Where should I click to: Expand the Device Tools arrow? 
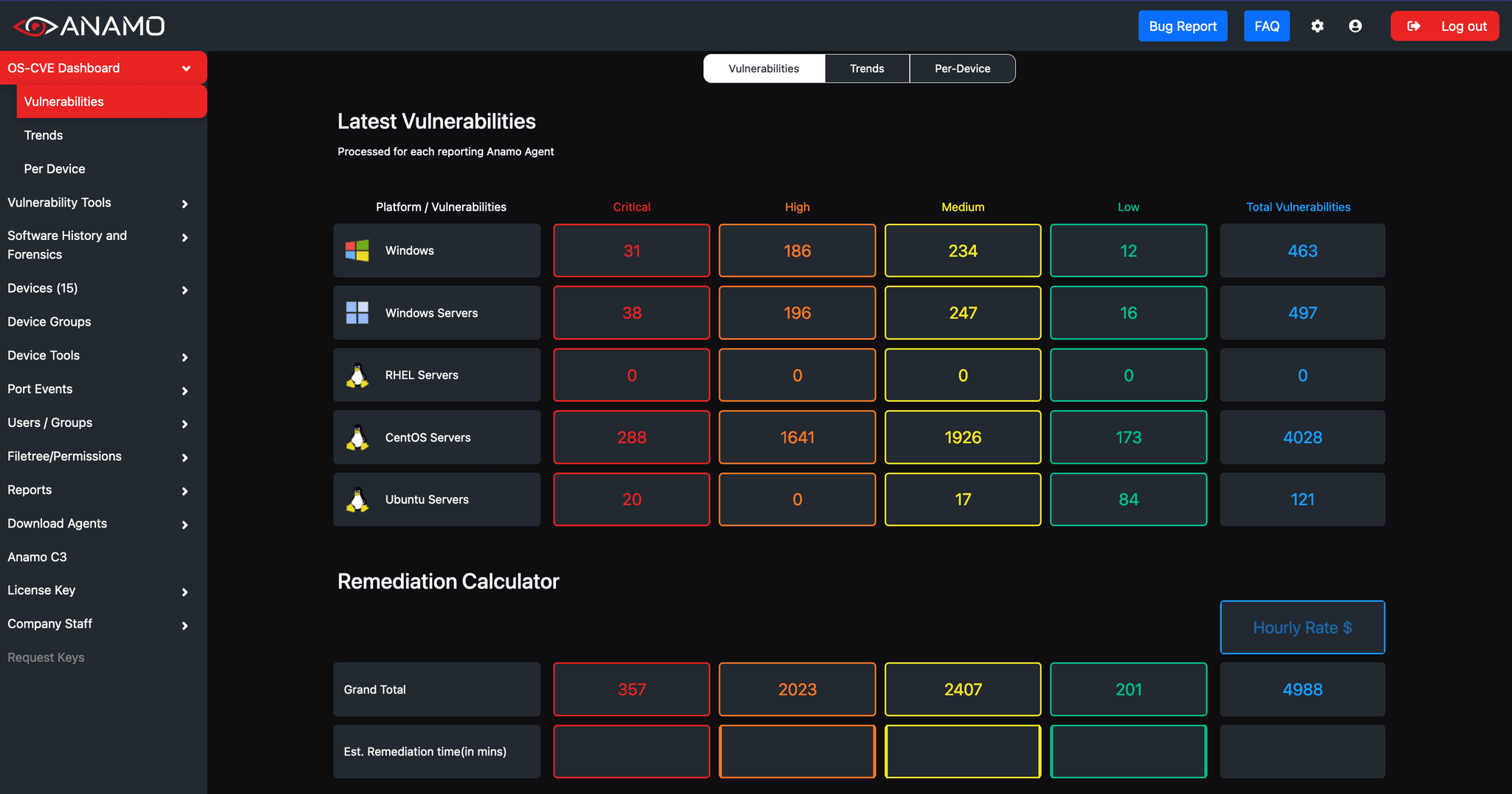185,357
